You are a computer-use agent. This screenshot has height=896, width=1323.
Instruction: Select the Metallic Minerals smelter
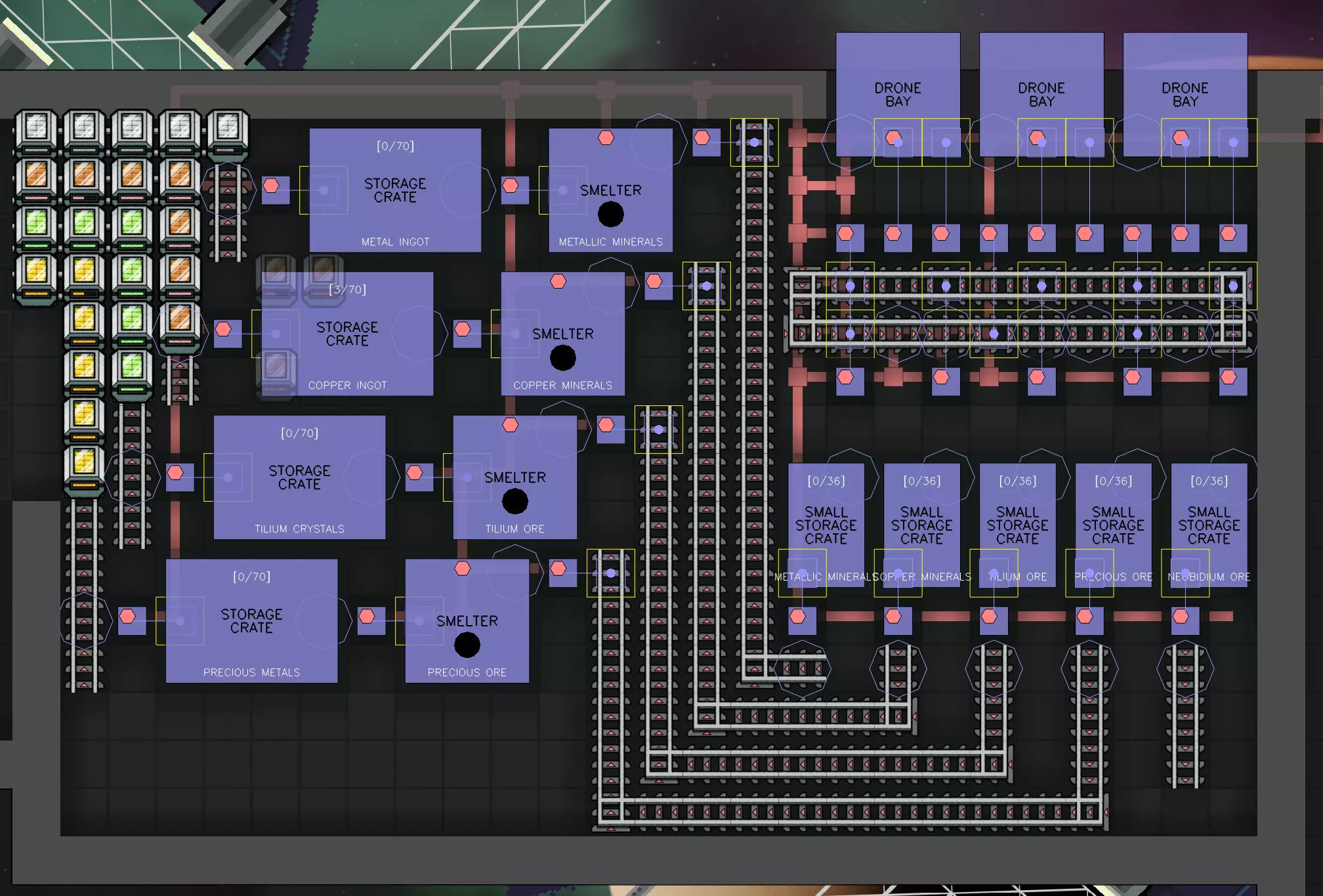click(x=610, y=190)
